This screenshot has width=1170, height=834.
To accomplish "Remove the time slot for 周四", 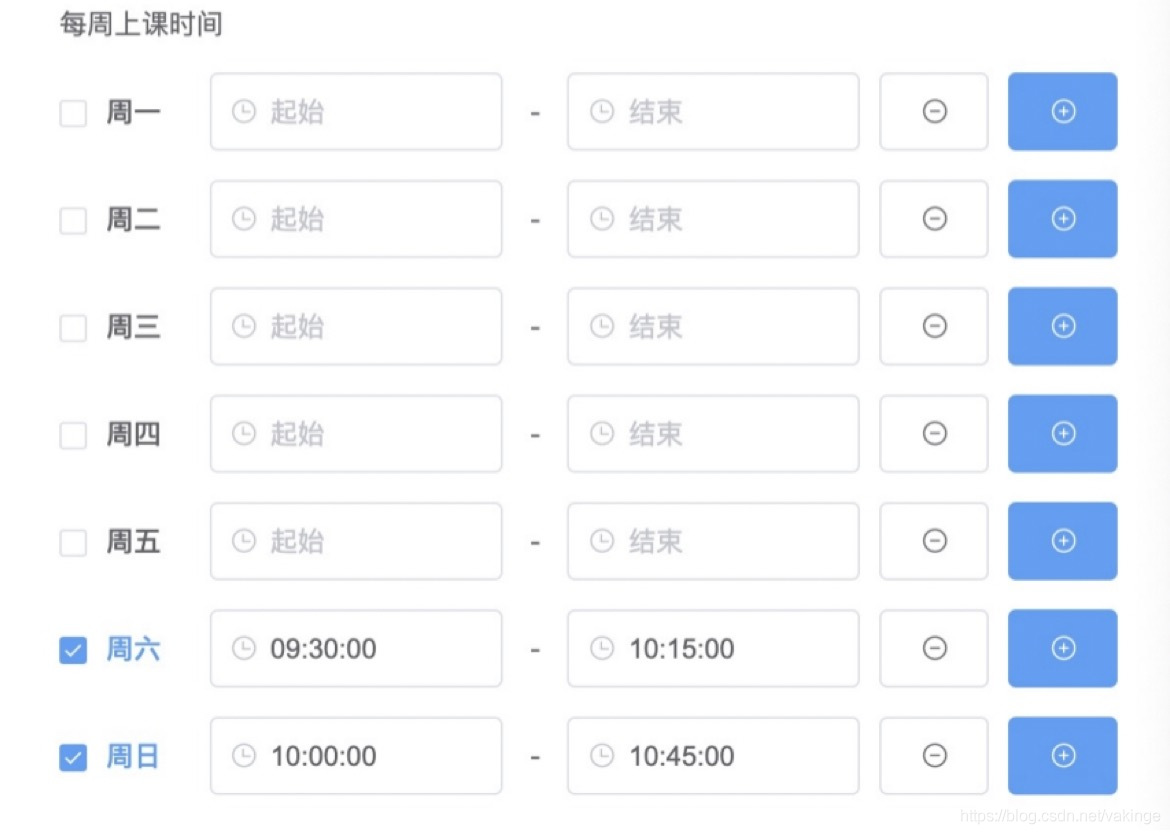I will 934,433.
